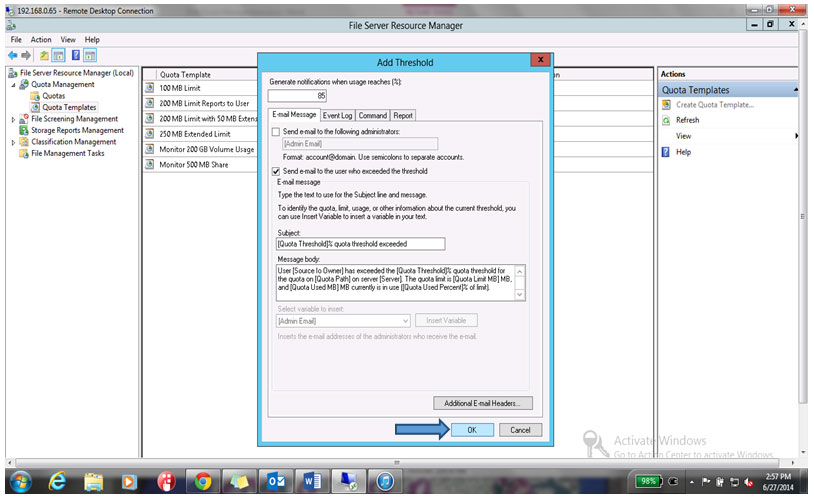The width and height of the screenshot is (814, 498).
Task: Uncheck Send e-mail to user who exceeded threshold
Action: point(276,171)
